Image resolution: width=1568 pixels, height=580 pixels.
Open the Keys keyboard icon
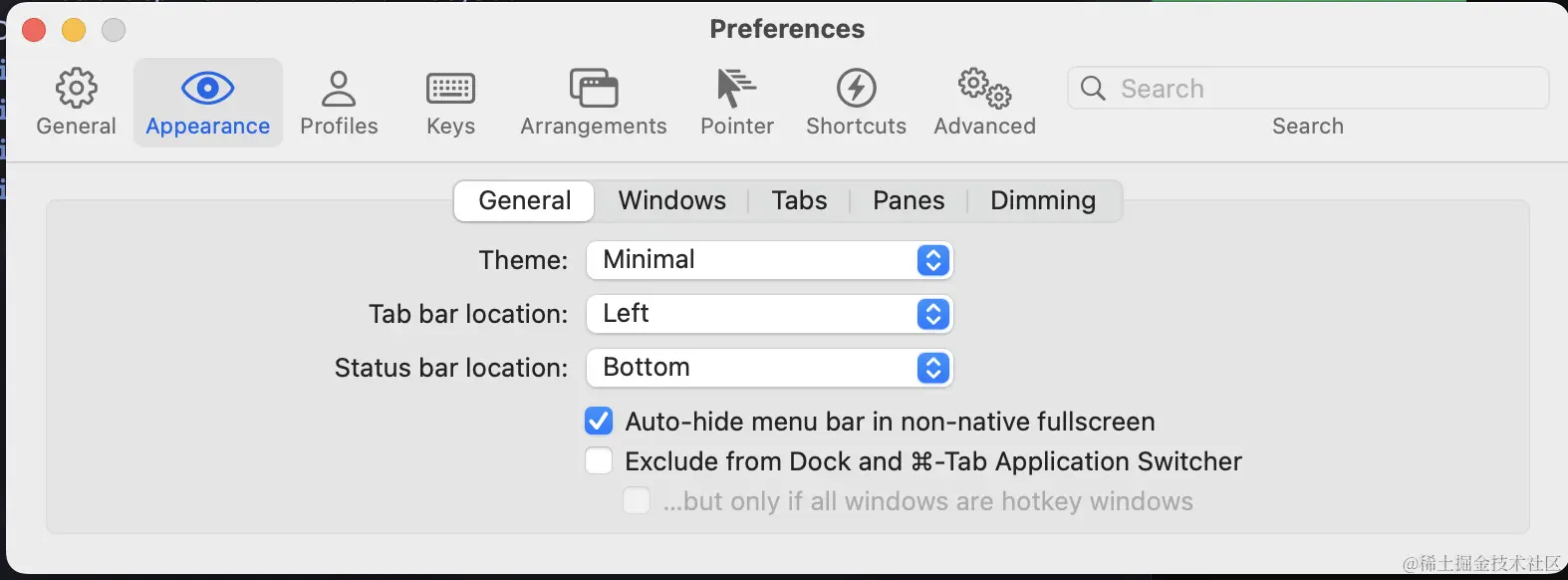point(450,89)
